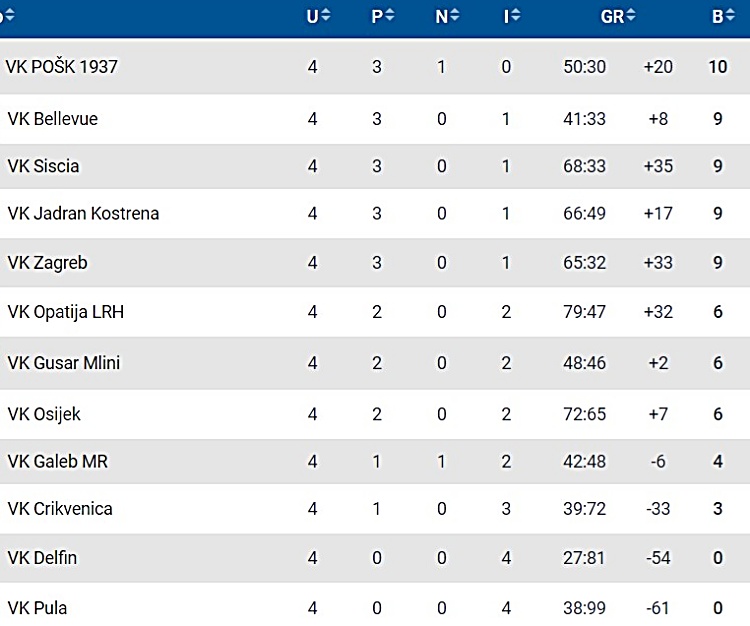Viewport: 750px width, 626px height.
Task: Click sort arrows of the team name column
Action: click(x=9, y=15)
